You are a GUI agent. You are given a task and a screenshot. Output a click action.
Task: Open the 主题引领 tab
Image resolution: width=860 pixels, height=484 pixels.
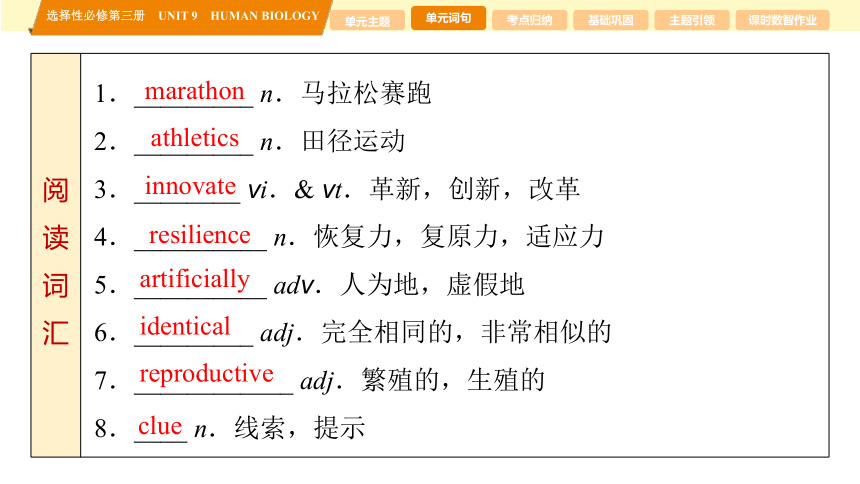coord(692,20)
